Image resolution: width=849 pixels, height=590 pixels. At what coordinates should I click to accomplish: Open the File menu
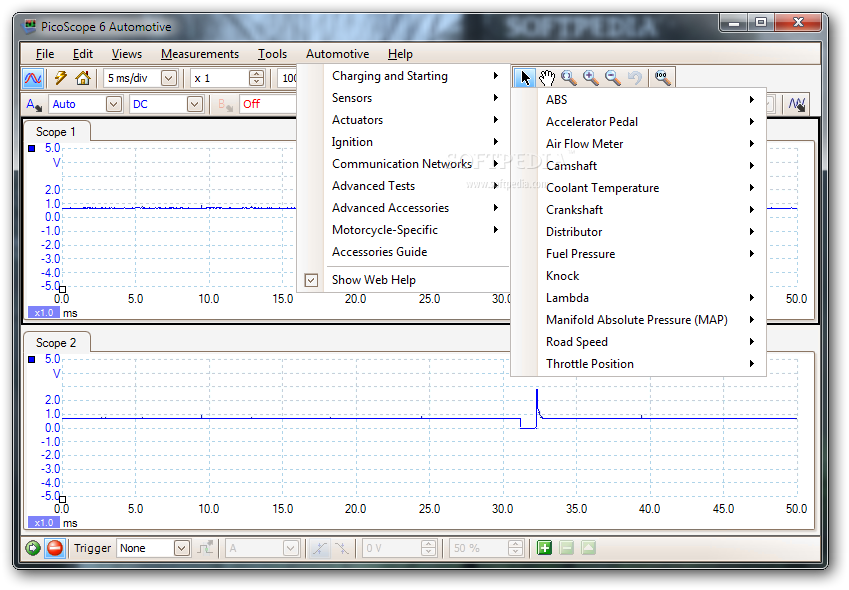pos(45,54)
